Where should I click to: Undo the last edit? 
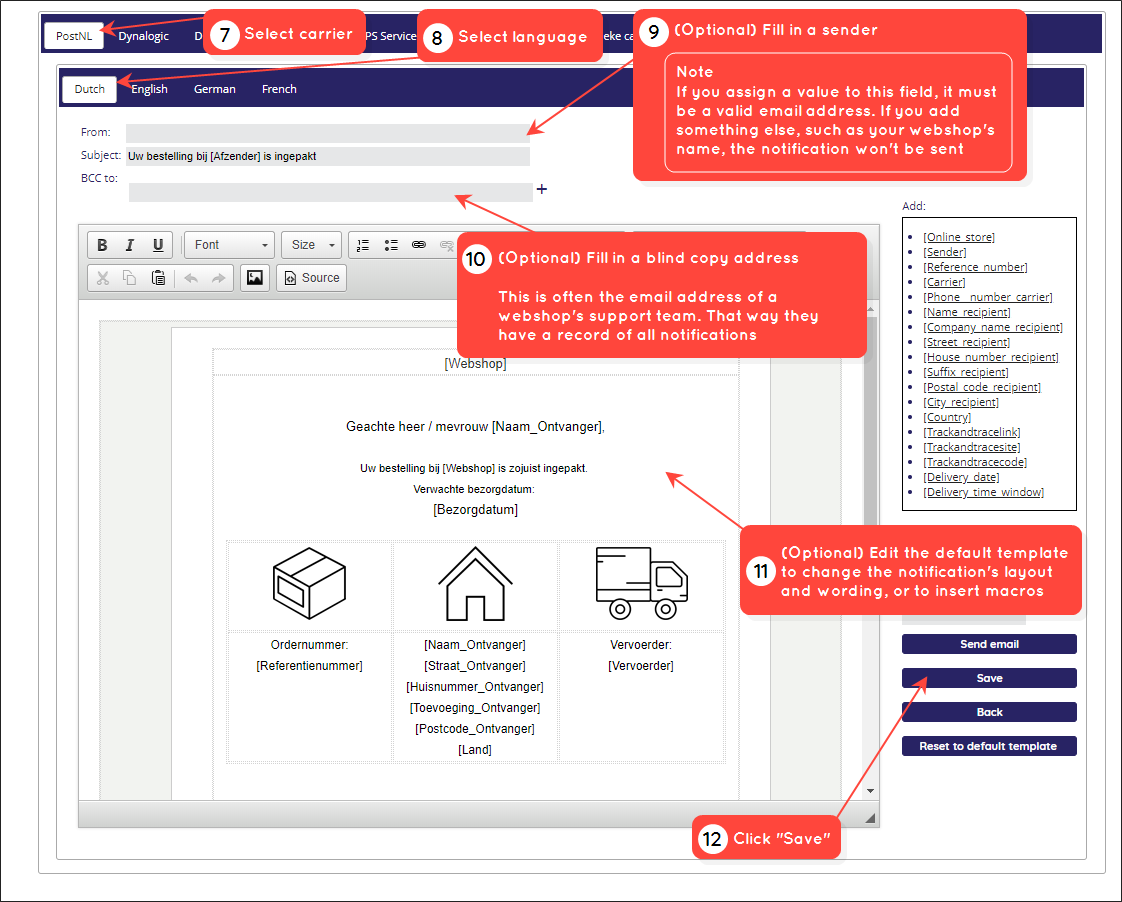[191, 278]
